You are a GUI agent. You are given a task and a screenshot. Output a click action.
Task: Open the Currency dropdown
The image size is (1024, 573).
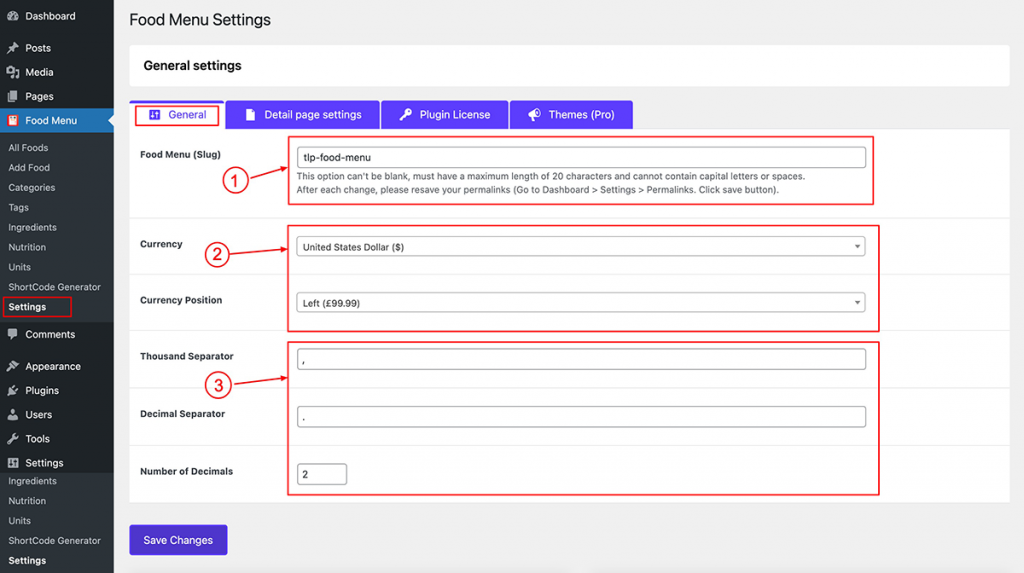coord(581,246)
